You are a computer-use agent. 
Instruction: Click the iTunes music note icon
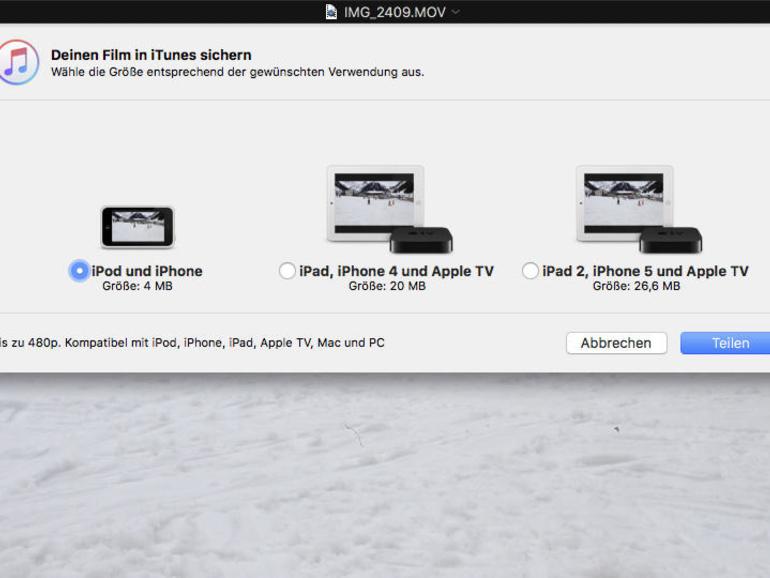coord(17,62)
